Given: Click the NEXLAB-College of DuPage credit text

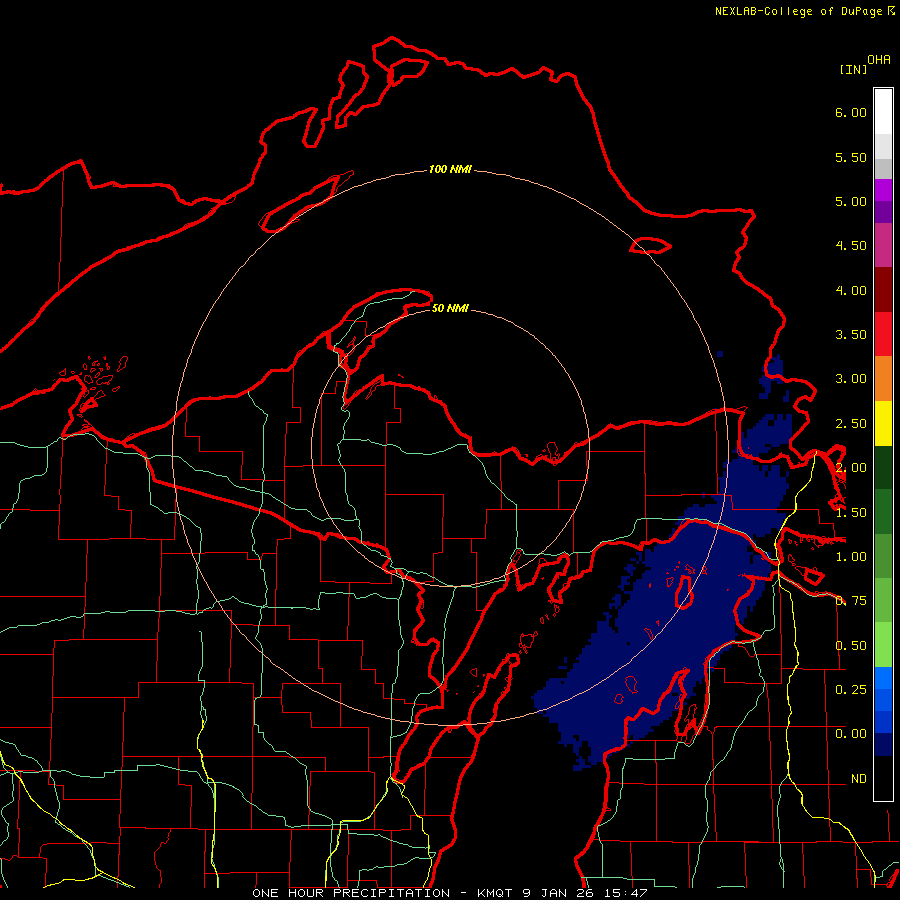Looking at the screenshot, I should coord(804,11).
